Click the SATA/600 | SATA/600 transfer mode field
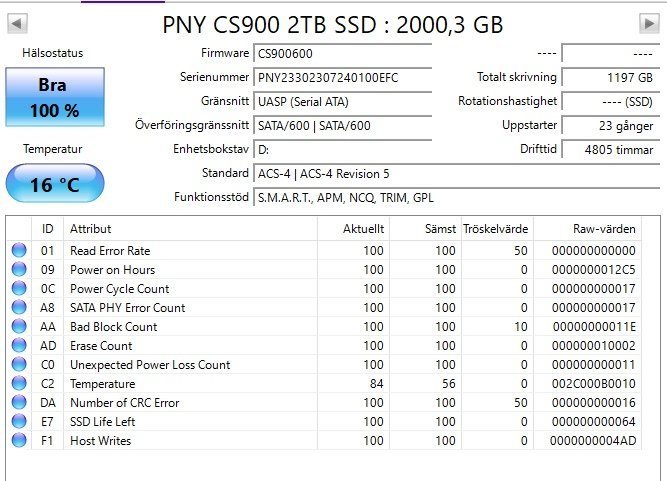667x481 pixels. pos(342,125)
